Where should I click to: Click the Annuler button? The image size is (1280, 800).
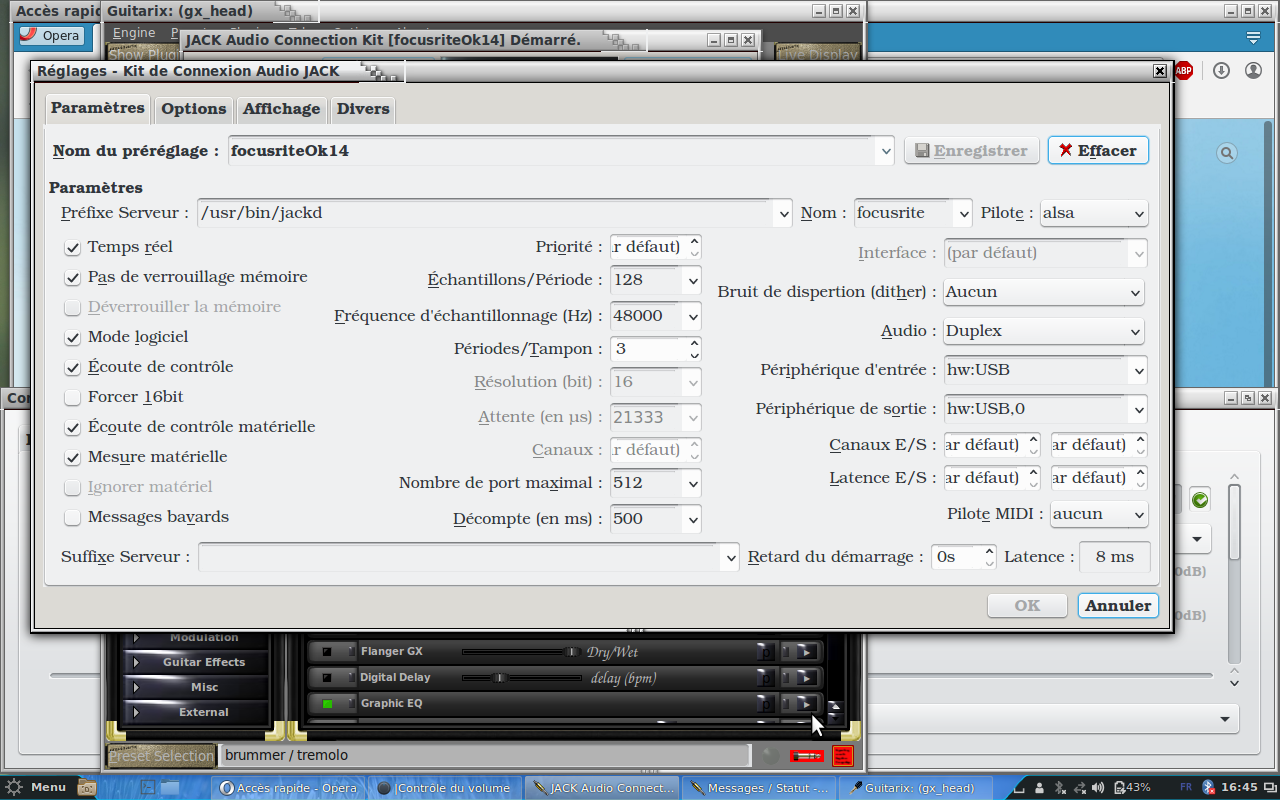coord(1118,605)
